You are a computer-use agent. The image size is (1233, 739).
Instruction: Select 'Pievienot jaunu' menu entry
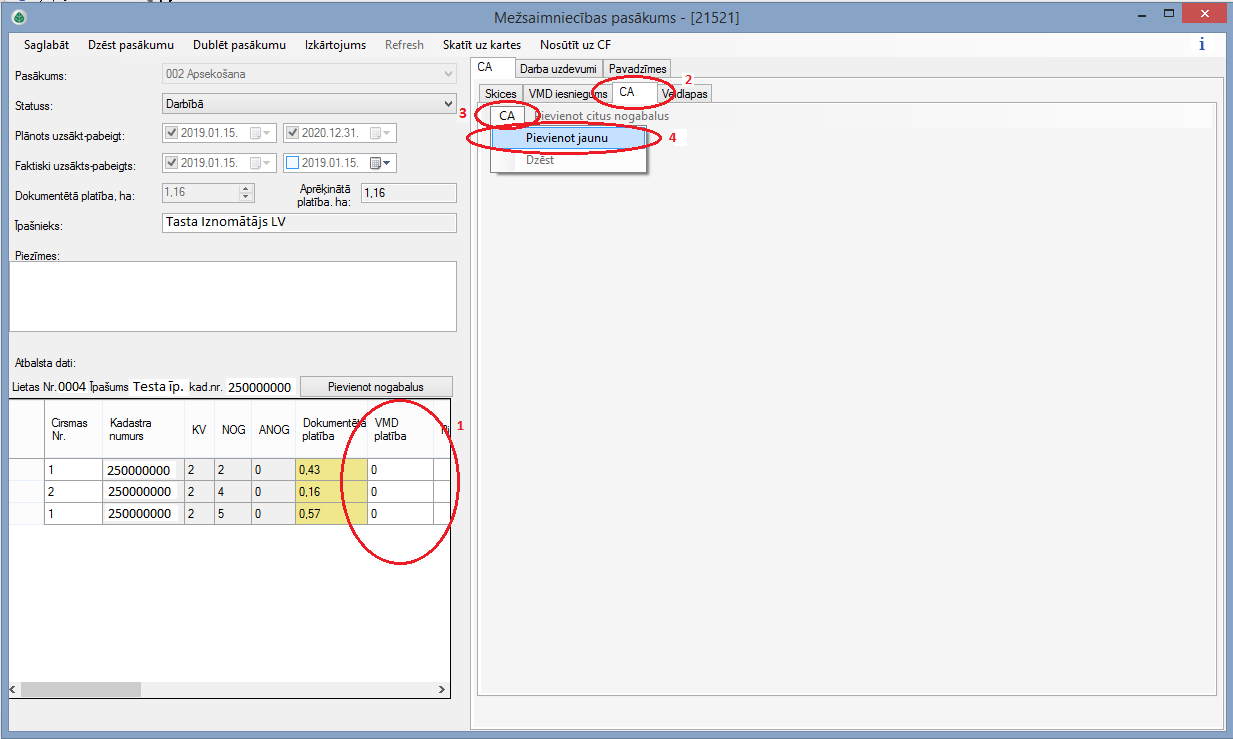566,138
